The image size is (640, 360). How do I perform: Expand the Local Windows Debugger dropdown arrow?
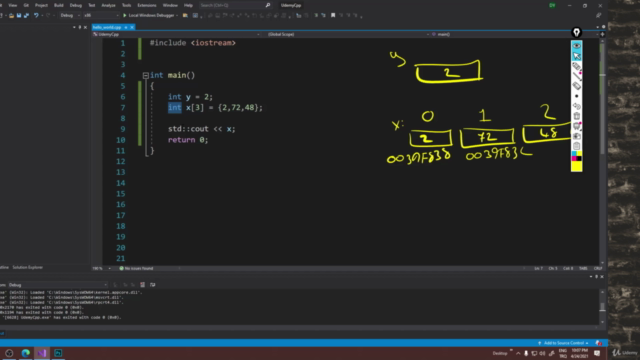pyautogui.click(x=177, y=16)
